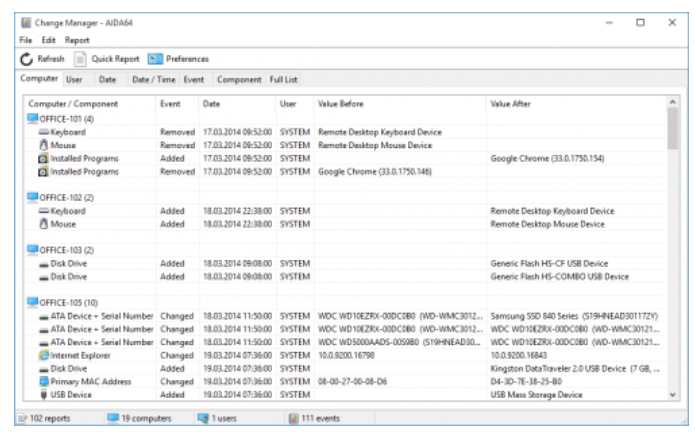Click the Disk Drive icon for Kingston DataTraveler
695x432 pixels.
pyautogui.click(x=43, y=370)
